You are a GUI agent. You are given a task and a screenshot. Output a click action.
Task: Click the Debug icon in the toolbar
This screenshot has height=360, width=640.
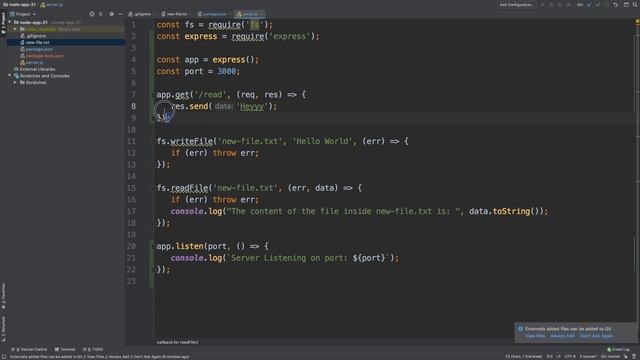tap(551, 4)
